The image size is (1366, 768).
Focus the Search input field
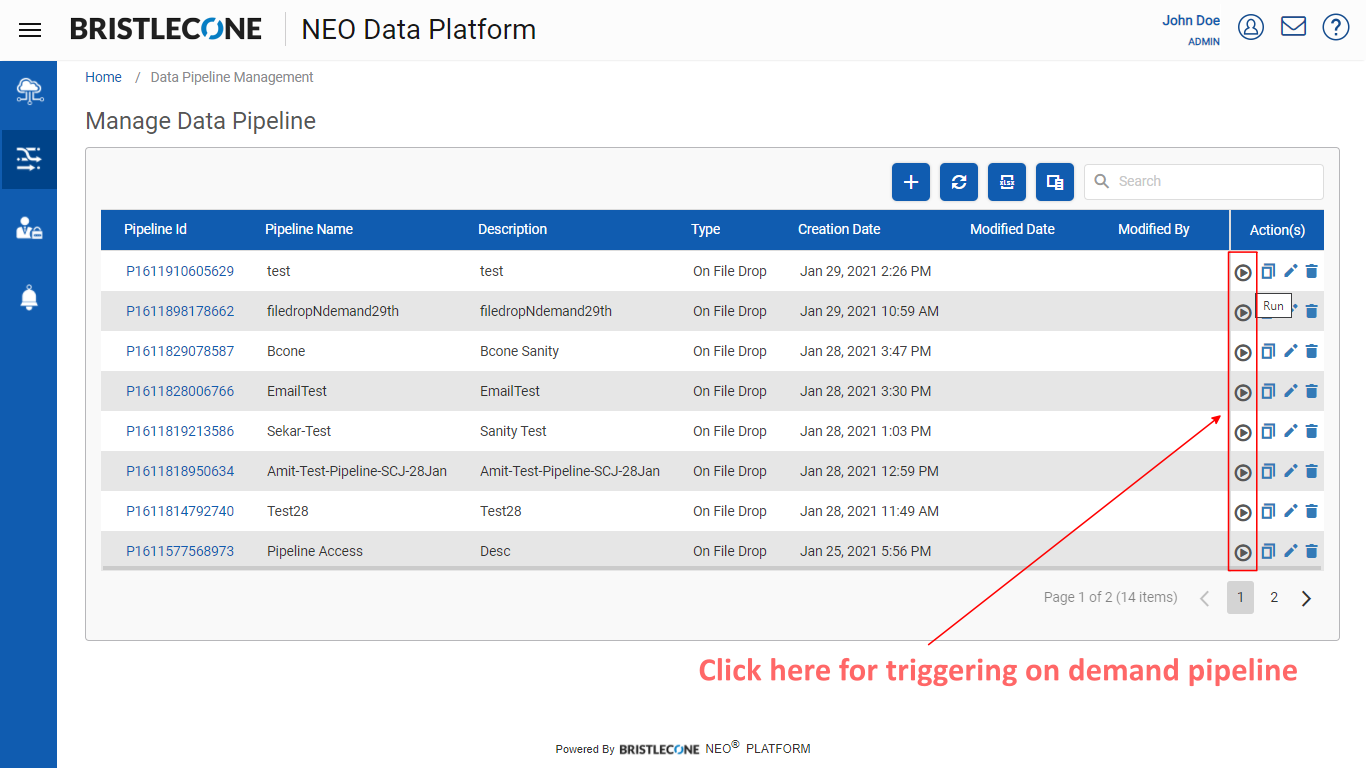[x=1204, y=182]
